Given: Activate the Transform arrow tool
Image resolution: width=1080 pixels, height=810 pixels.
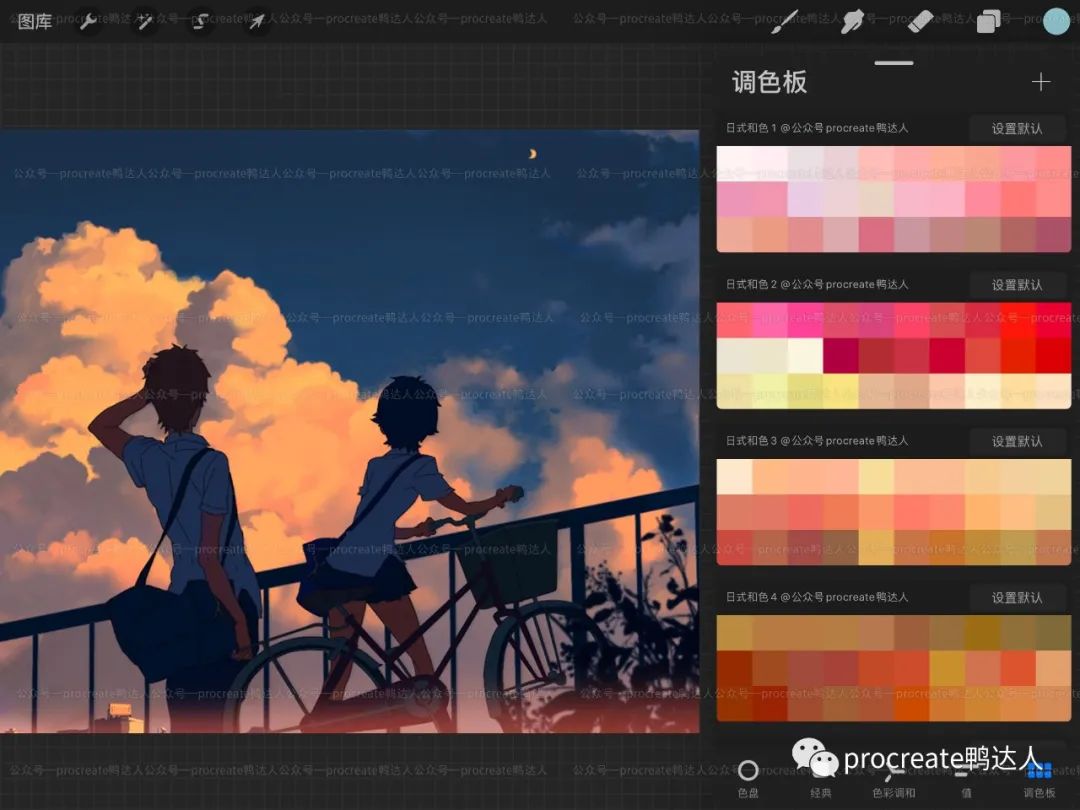Looking at the screenshot, I should 256,22.
